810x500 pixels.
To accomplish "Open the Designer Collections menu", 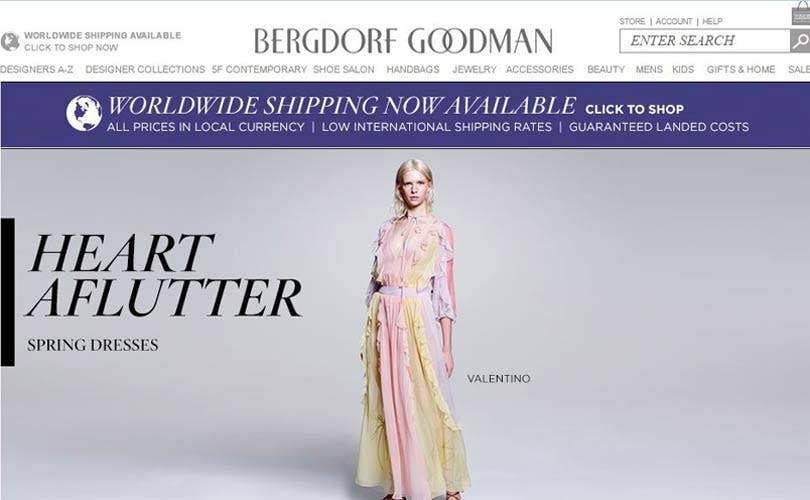I will (145, 69).
